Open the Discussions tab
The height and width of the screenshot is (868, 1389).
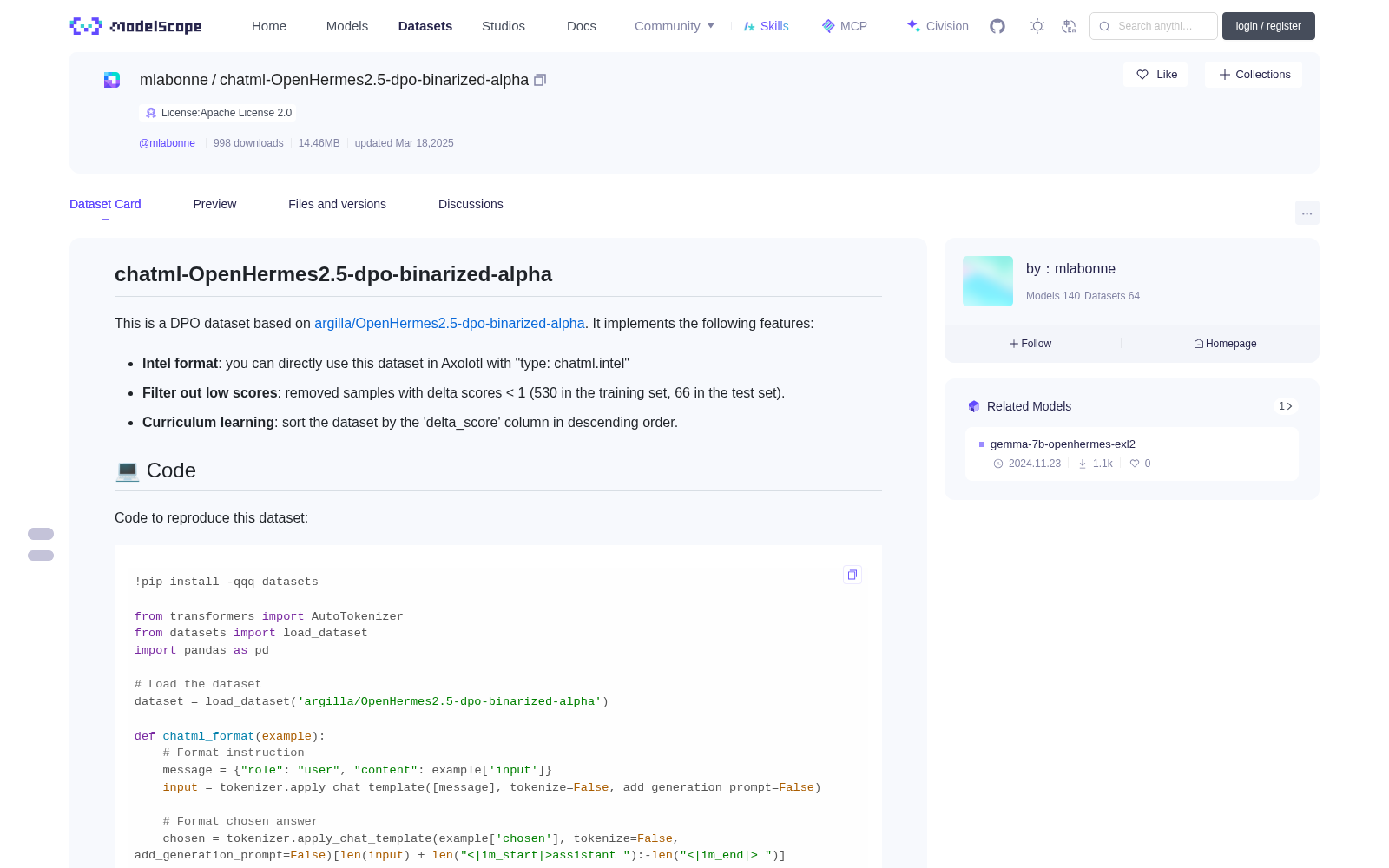[x=471, y=204]
